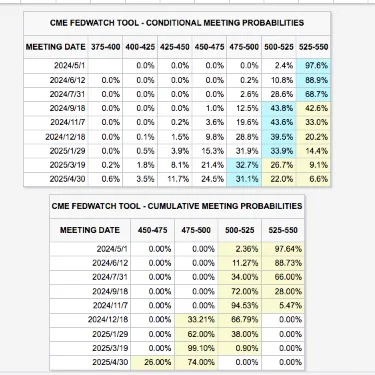Click the 31.1% cell for 2025/4/30

(x=244, y=179)
